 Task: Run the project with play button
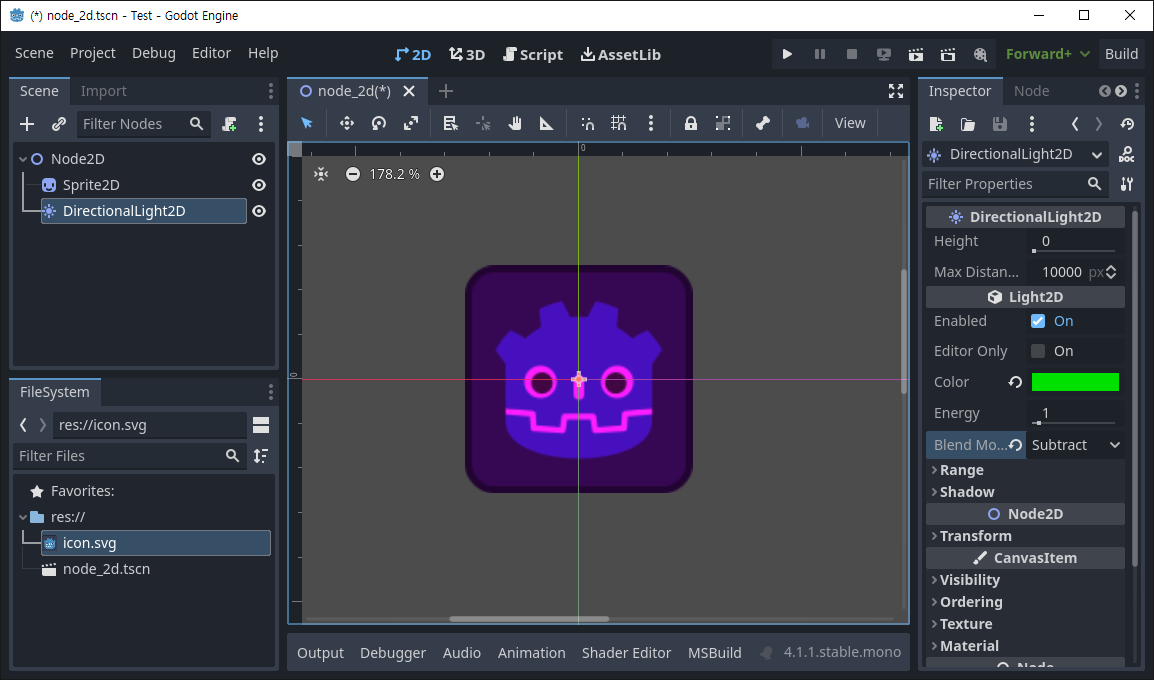point(787,54)
